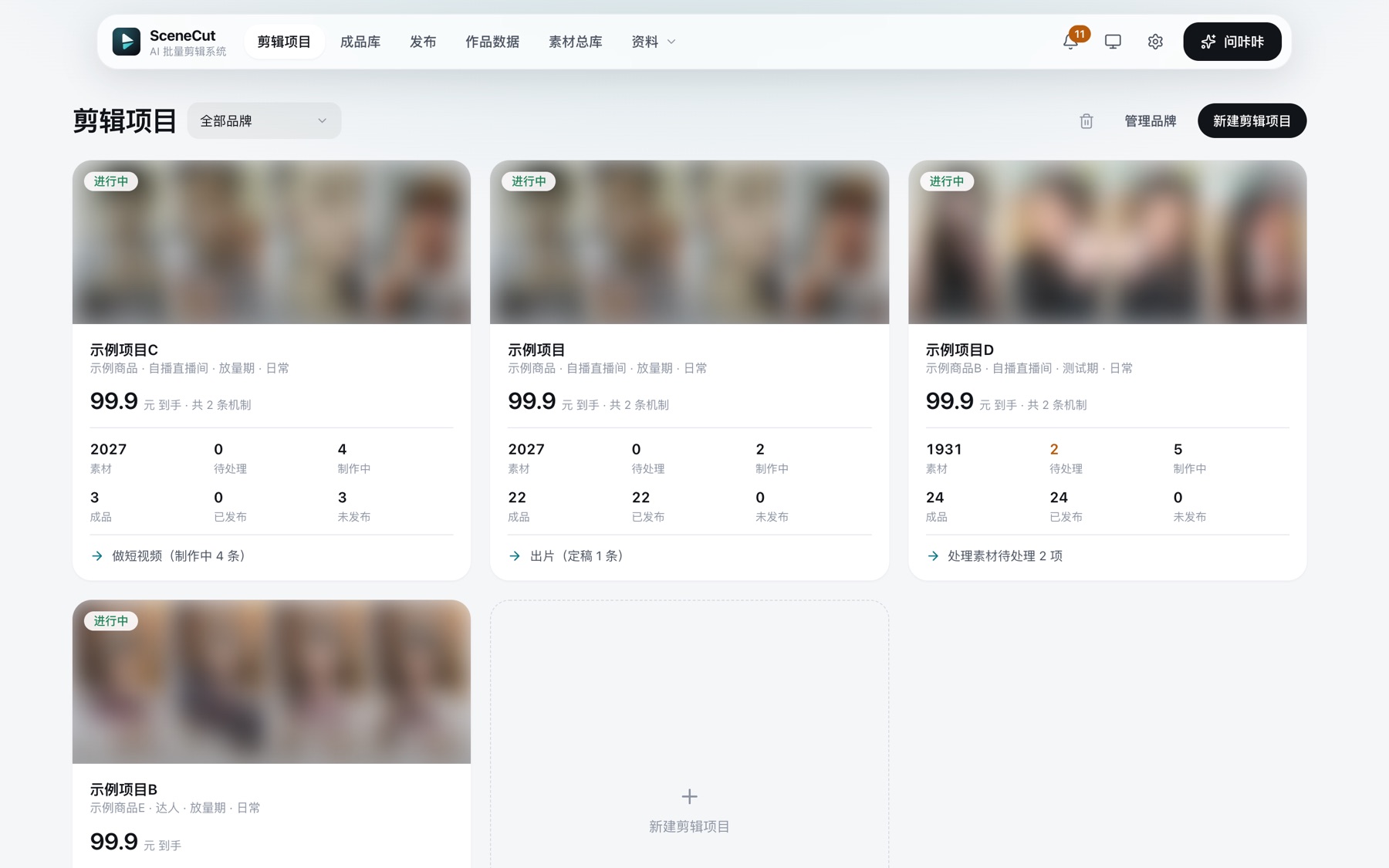This screenshot has height=868, width=1389.
Task: Open the monitor display icon
Action: click(1113, 42)
